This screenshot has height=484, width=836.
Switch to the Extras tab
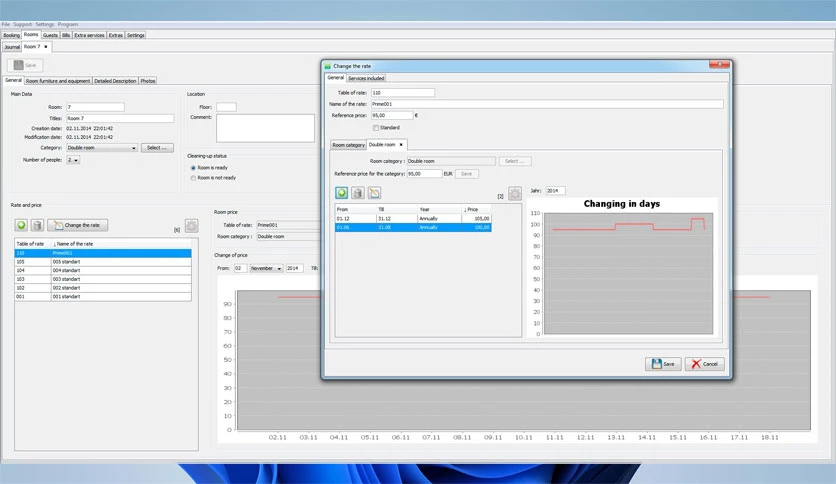(116, 35)
